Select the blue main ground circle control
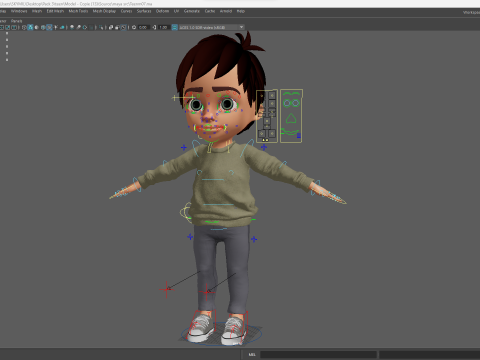The width and height of the screenshot is (480, 360). click(221, 333)
